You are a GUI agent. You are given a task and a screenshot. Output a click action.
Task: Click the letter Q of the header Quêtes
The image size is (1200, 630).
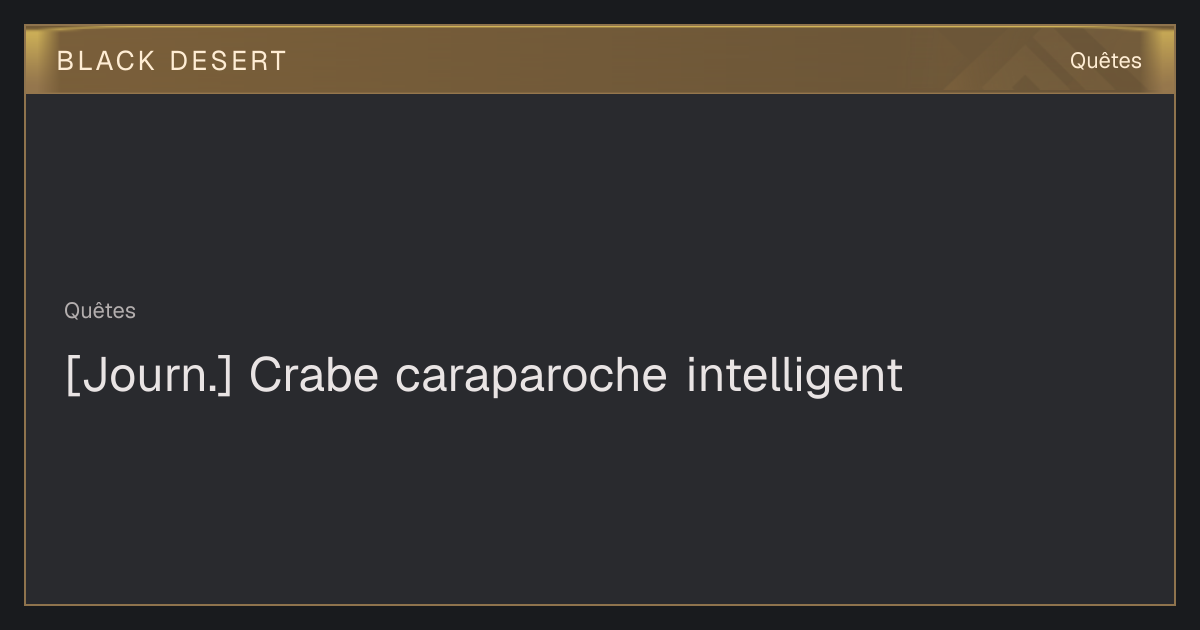(x=1078, y=61)
